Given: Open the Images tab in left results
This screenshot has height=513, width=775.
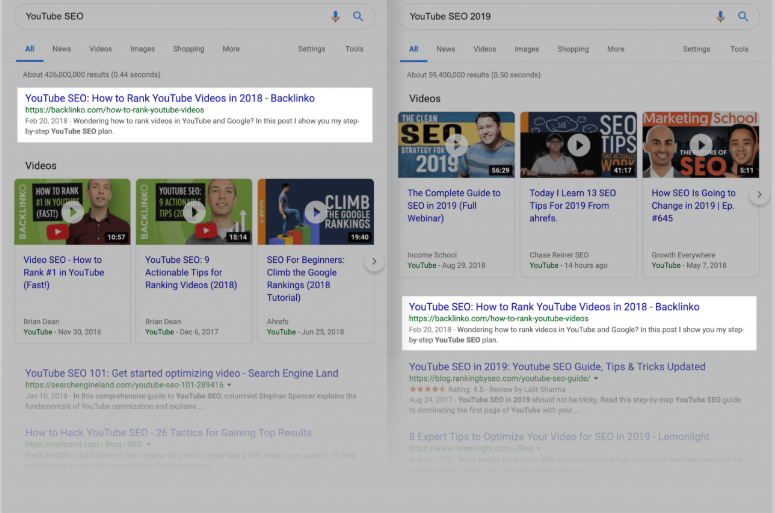Looking at the screenshot, I should tap(142, 49).
